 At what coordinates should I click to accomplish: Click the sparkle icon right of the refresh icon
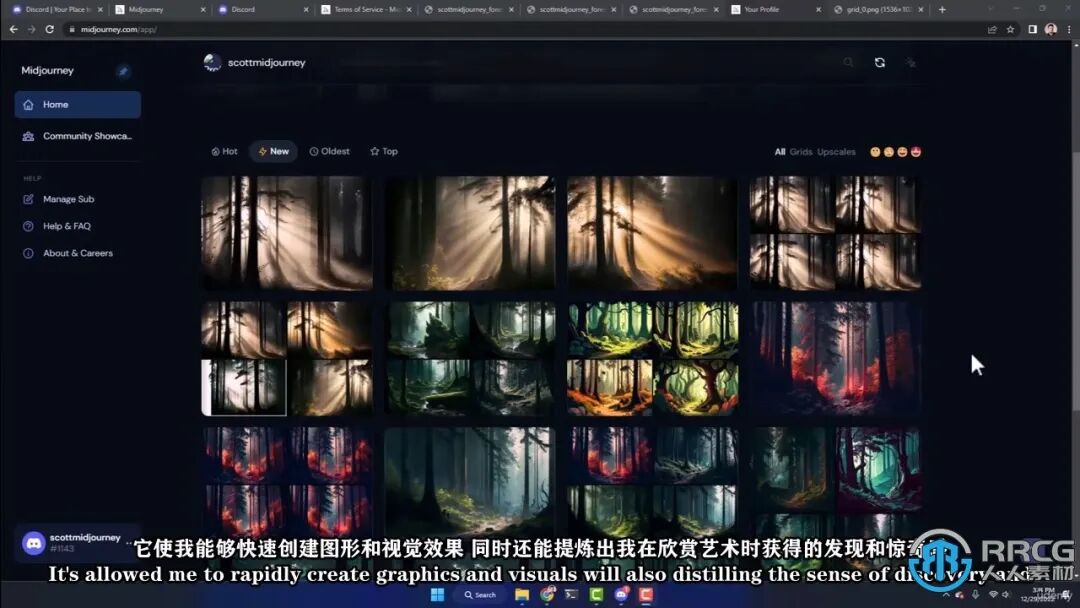(911, 63)
